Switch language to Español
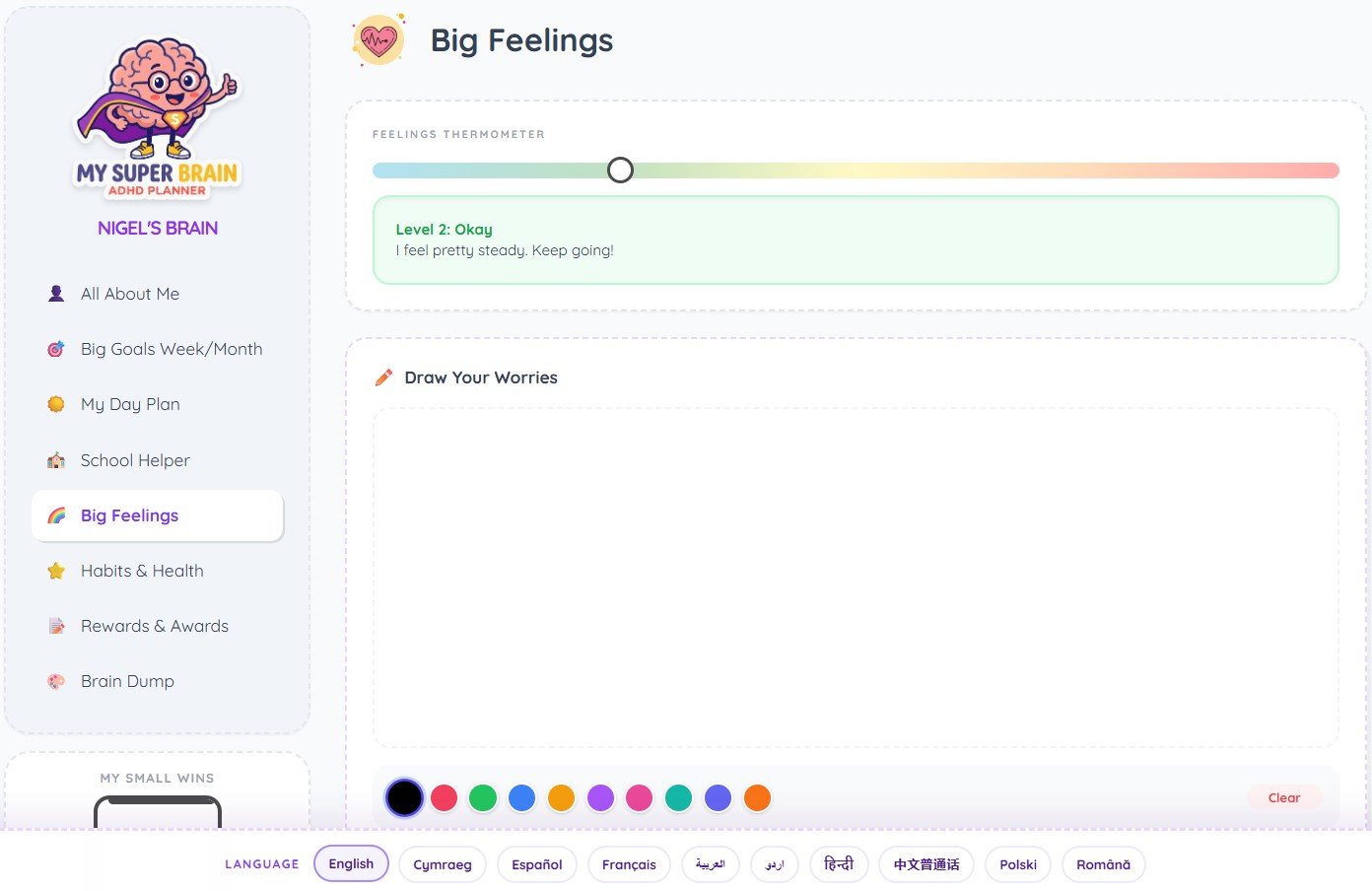The width and height of the screenshot is (1372, 891). tap(537, 864)
